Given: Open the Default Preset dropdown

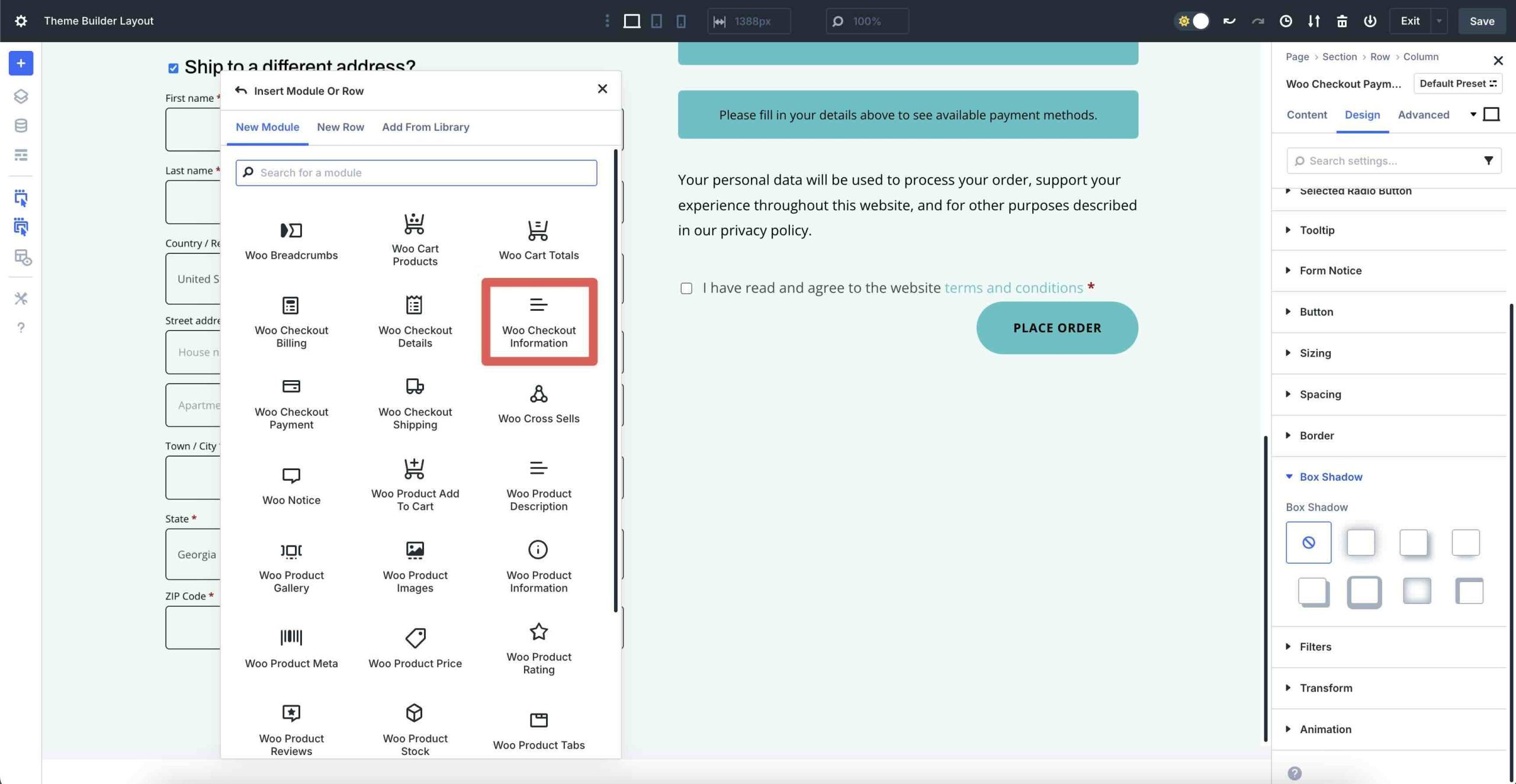Looking at the screenshot, I should (1457, 83).
